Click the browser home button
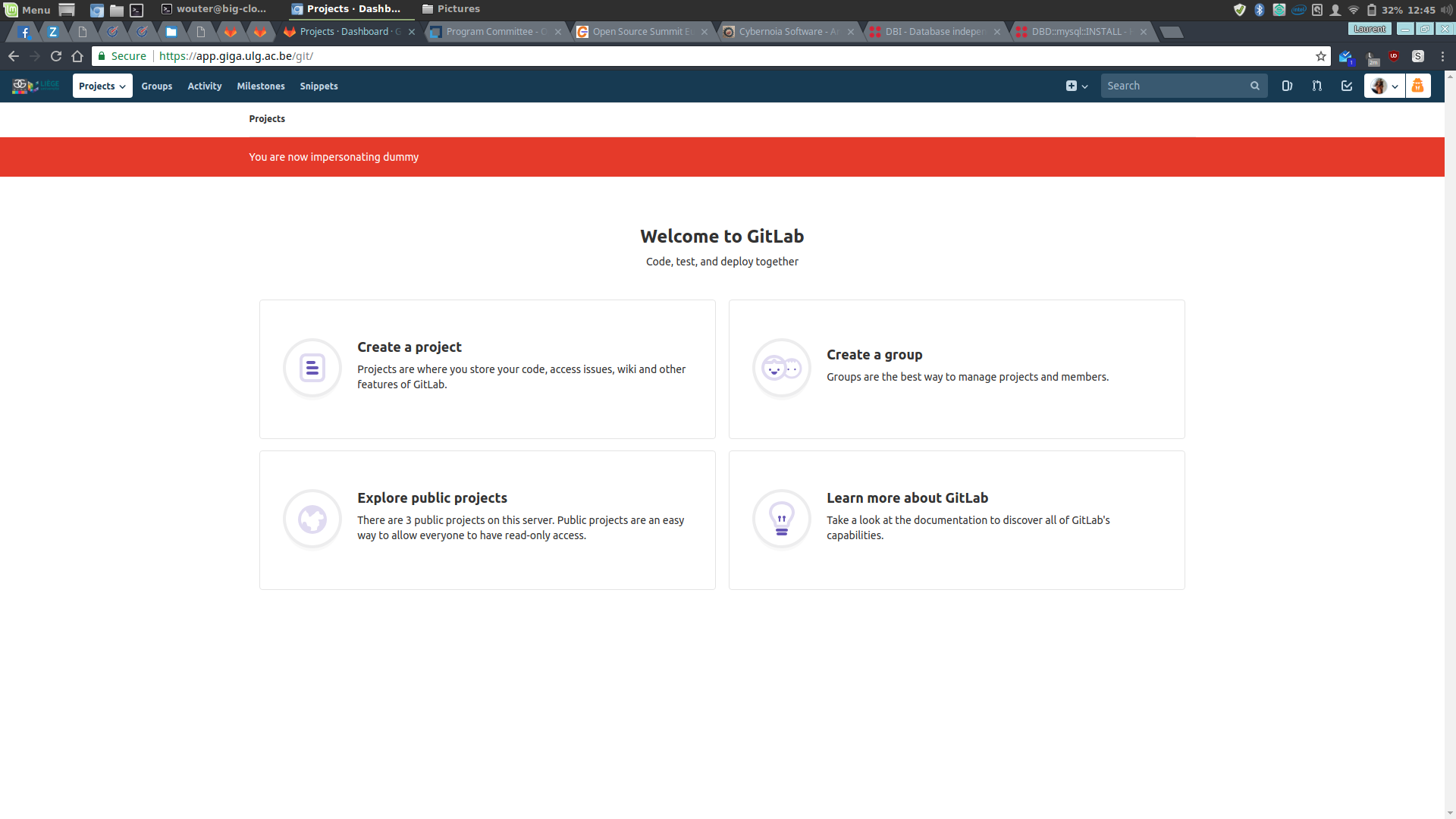 click(77, 56)
